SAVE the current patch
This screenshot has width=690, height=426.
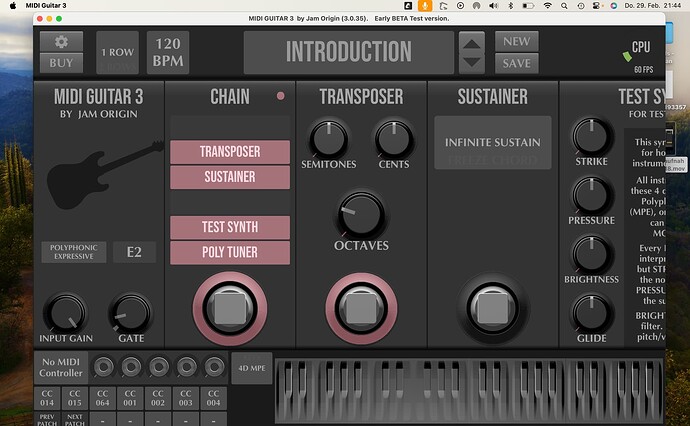[x=517, y=63]
